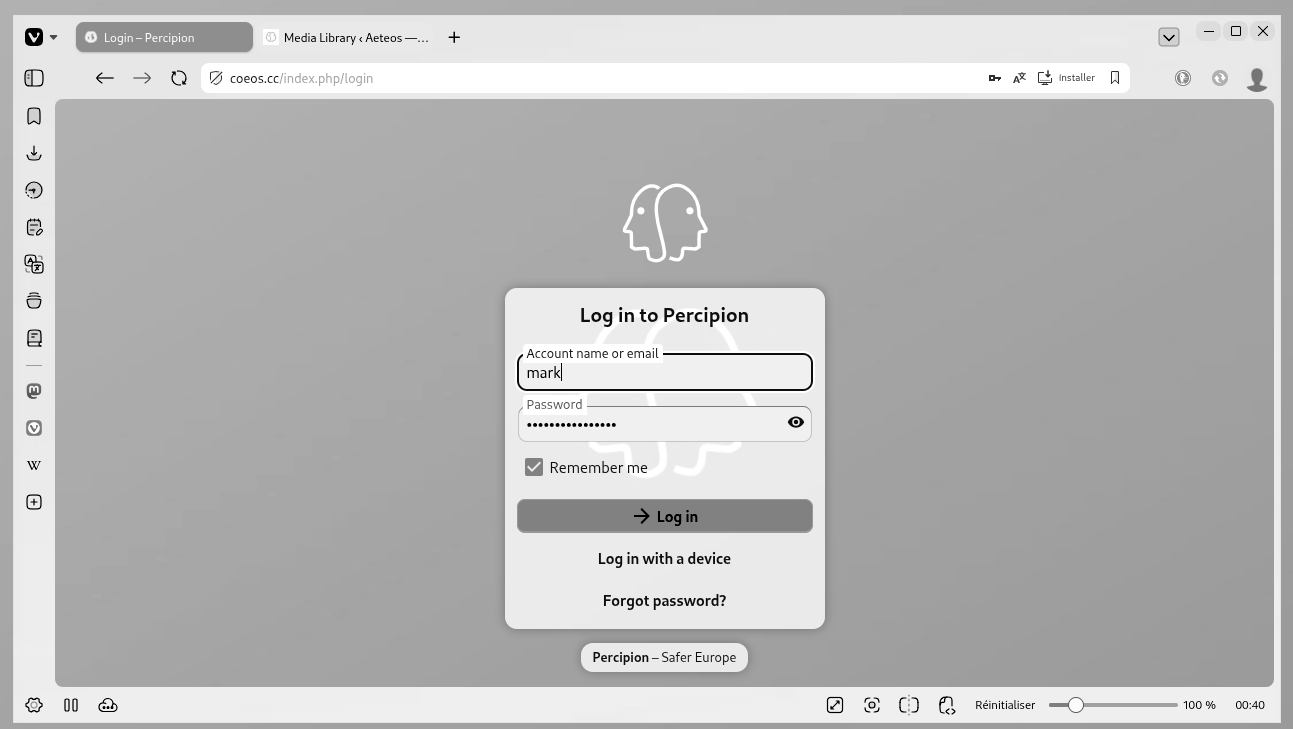Open Vivaldi settings gear in status bar

tap(34, 705)
